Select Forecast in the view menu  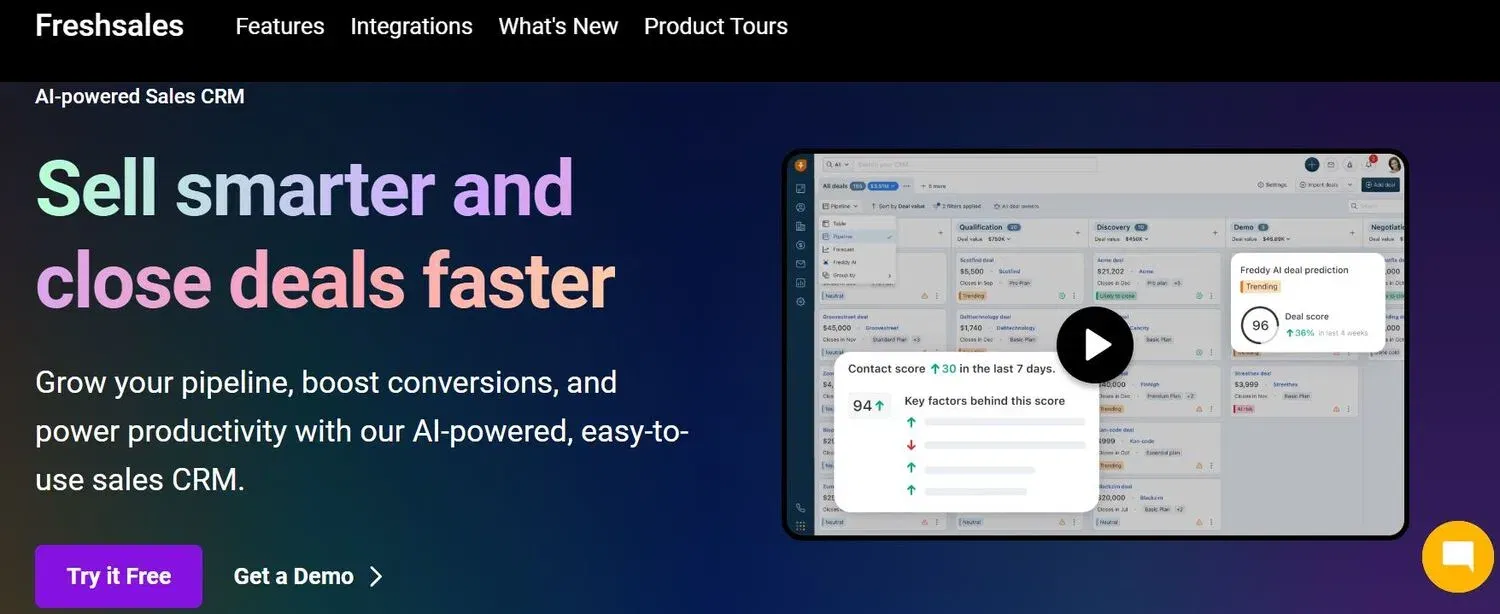coord(843,249)
